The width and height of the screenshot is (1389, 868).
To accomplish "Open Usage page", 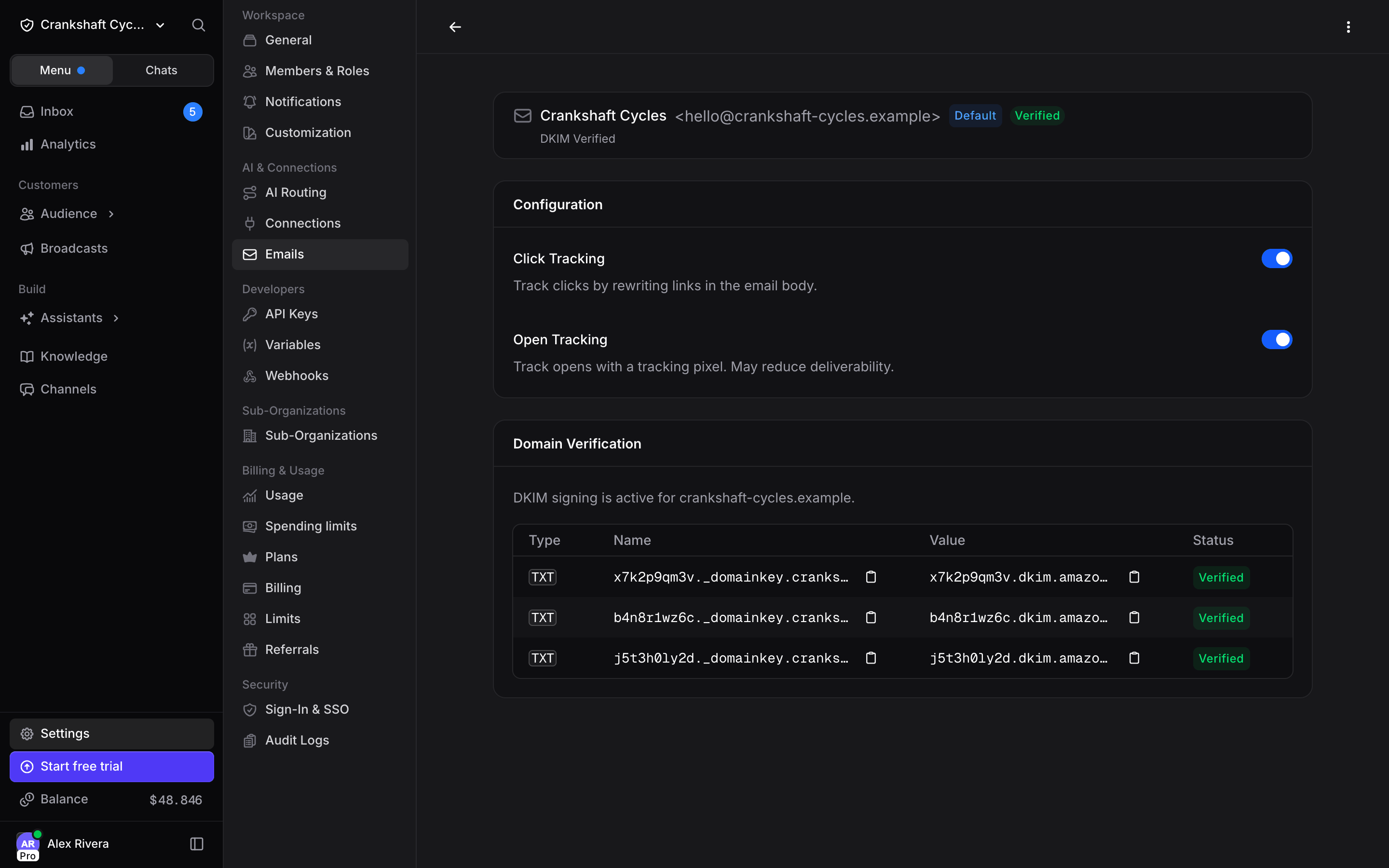I will (x=320, y=495).
